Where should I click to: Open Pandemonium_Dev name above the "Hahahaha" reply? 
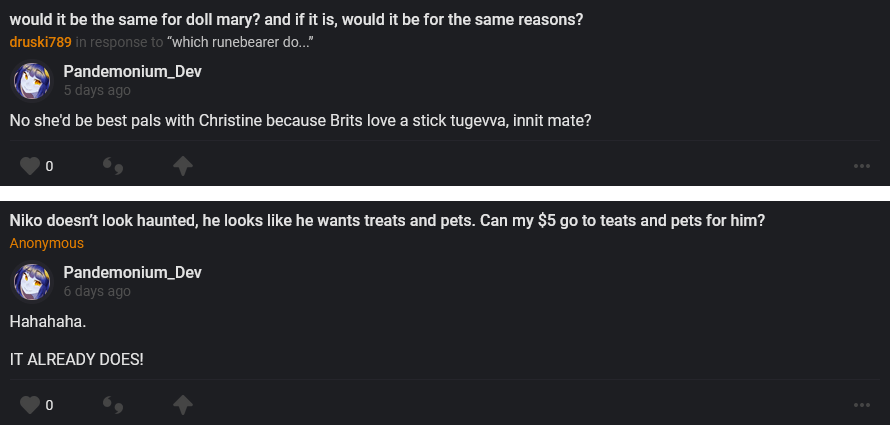coord(133,273)
